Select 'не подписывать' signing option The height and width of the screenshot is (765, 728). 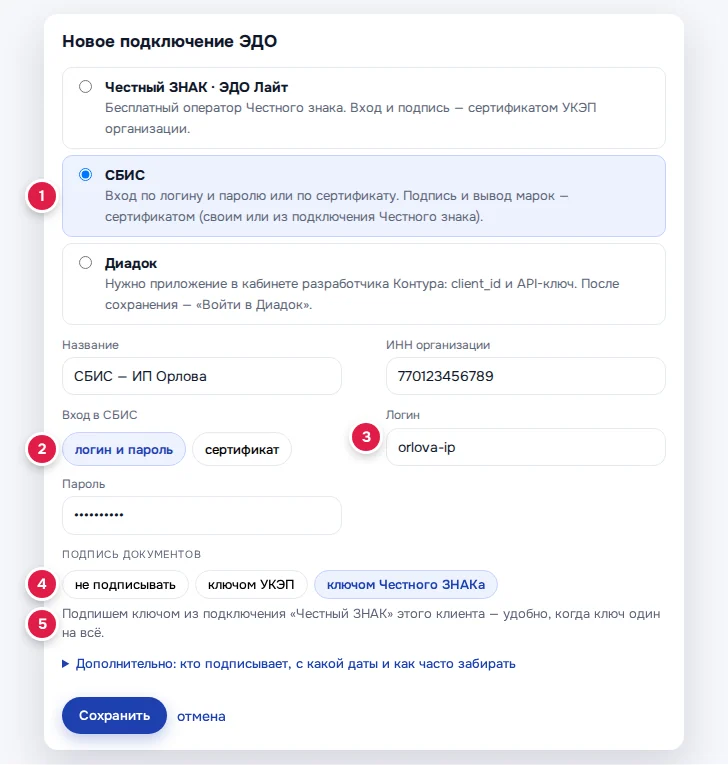pyautogui.click(x=125, y=584)
